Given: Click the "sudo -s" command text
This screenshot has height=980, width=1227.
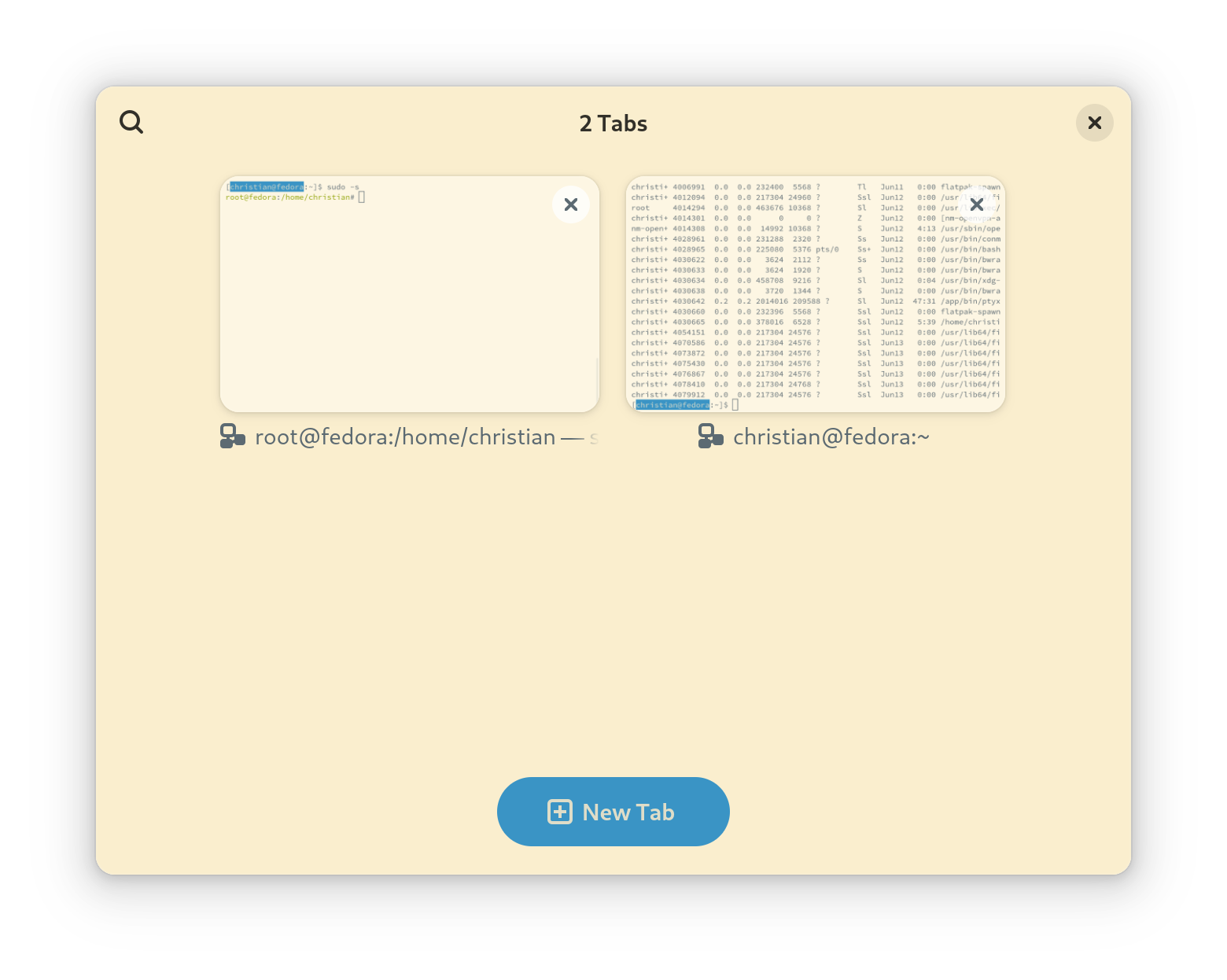Looking at the screenshot, I should pyautogui.click(x=343, y=187).
